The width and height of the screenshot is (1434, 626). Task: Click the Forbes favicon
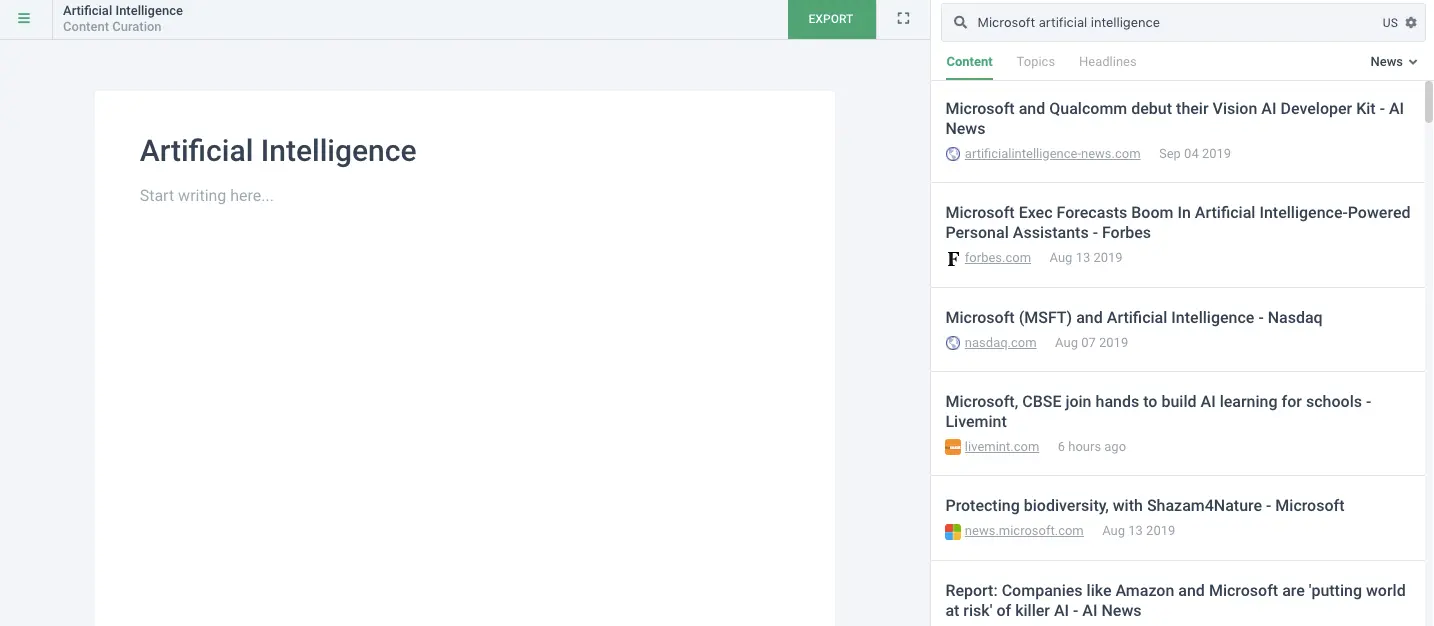(953, 258)
